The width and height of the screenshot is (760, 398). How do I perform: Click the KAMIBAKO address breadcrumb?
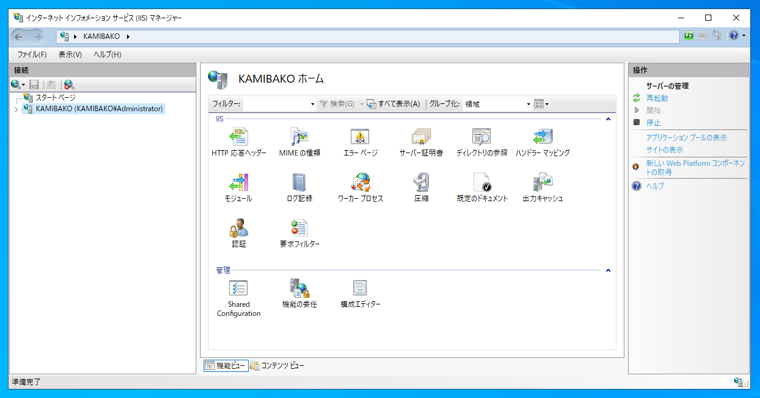click(x=101, y=36)
